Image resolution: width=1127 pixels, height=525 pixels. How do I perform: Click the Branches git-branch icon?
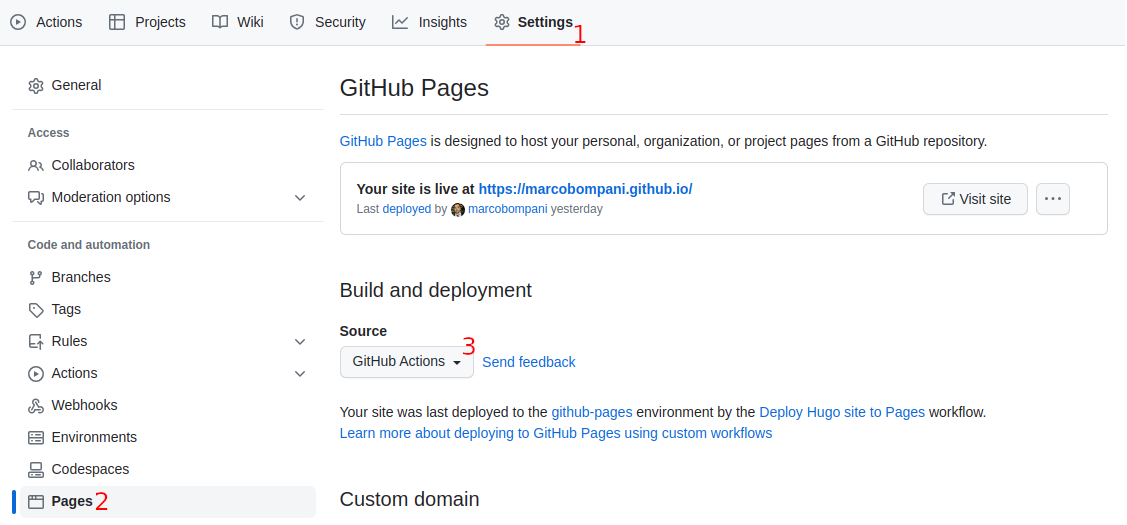coord(36,278)
